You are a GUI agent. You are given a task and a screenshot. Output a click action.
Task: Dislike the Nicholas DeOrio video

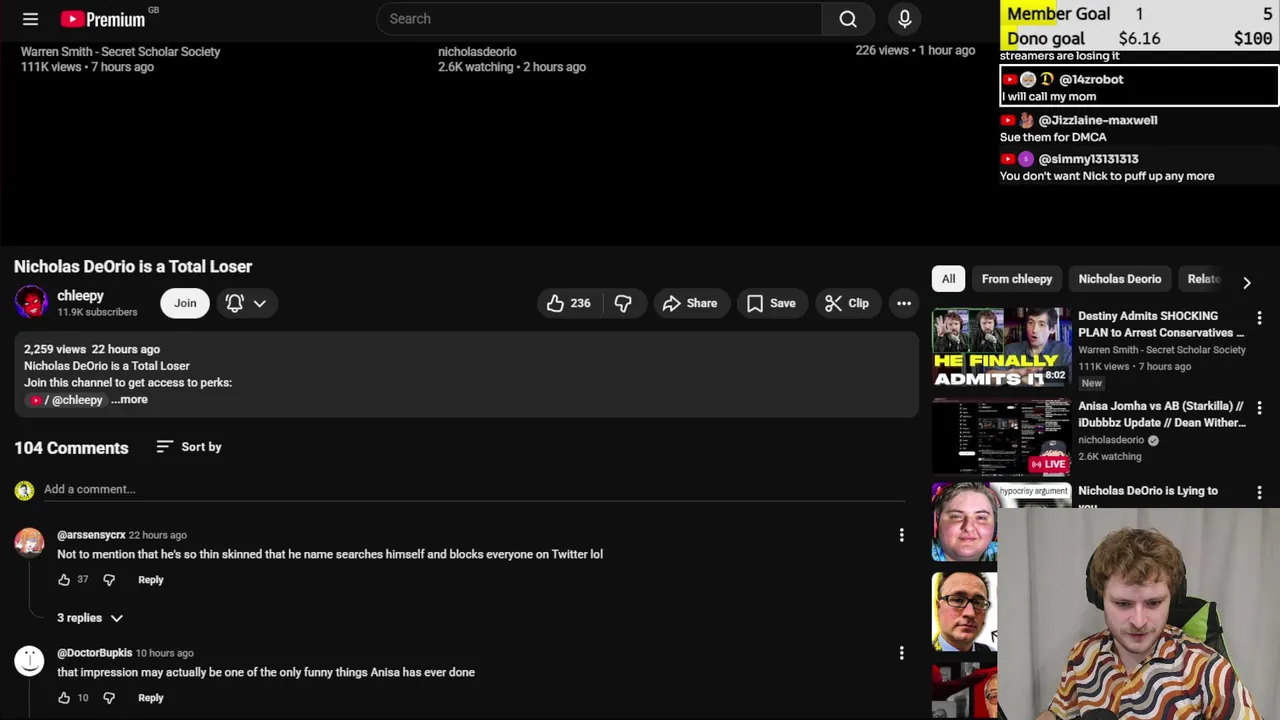(x=623, y=303)
